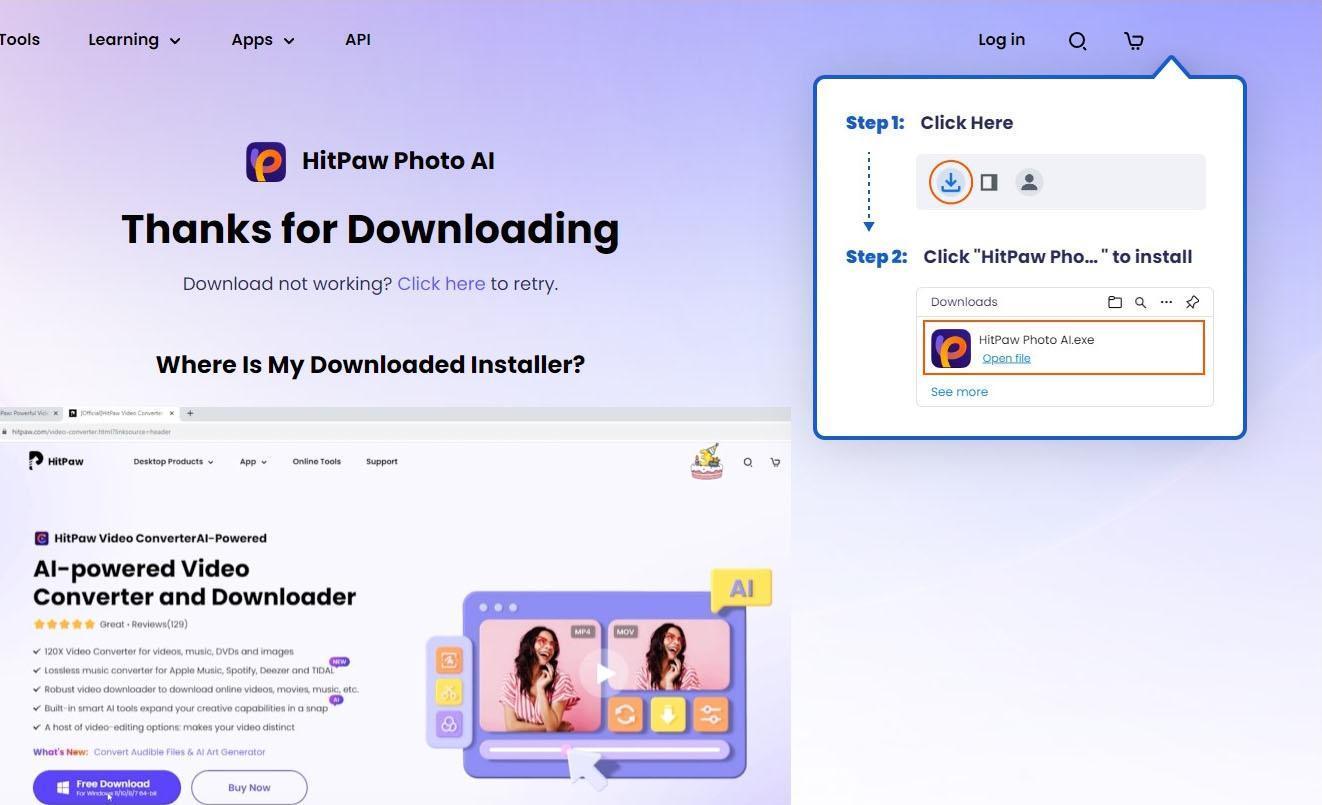
Task: Expand the Learning dropdown chevron
Action: (x=175, y=41)
